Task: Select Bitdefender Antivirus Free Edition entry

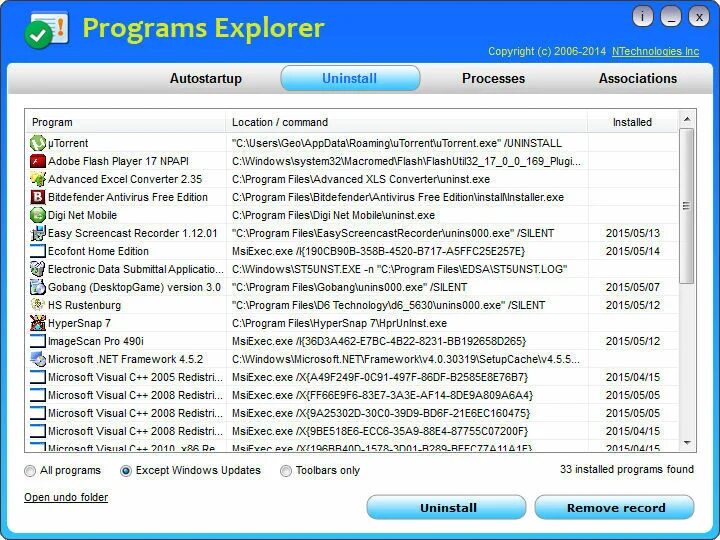Action: pyautogui.click(x=128, y=197)
